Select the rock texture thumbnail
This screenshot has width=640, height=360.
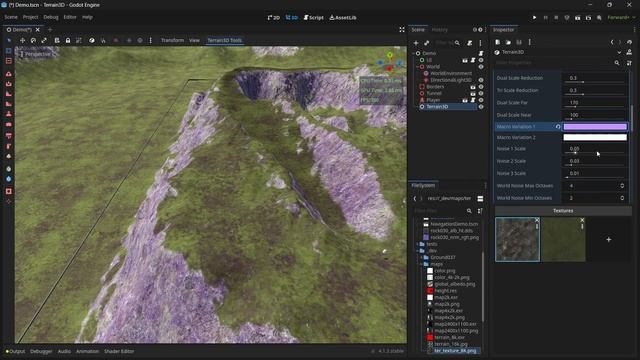coord(517,240)
